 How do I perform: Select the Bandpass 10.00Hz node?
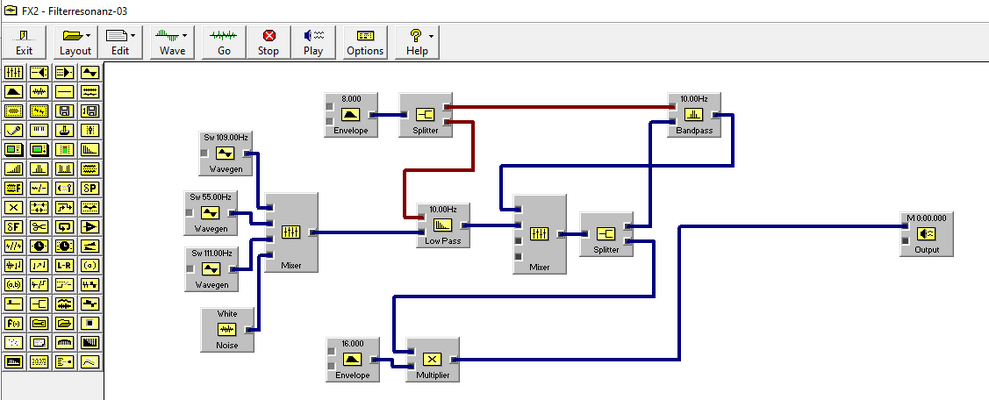pyautogui.click(x=694, y=115)
